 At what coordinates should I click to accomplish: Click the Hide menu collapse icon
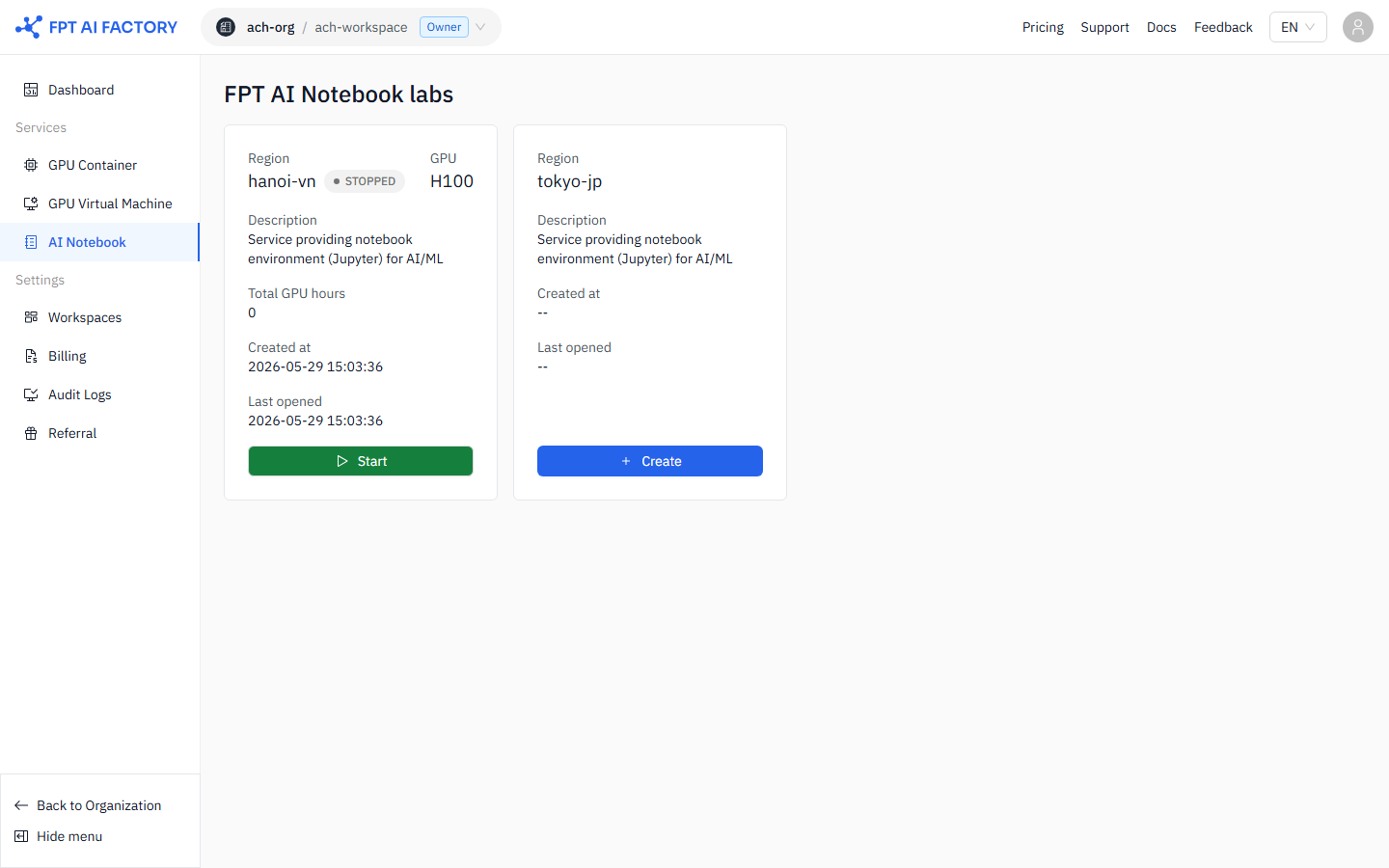click(x=21, y=836)
